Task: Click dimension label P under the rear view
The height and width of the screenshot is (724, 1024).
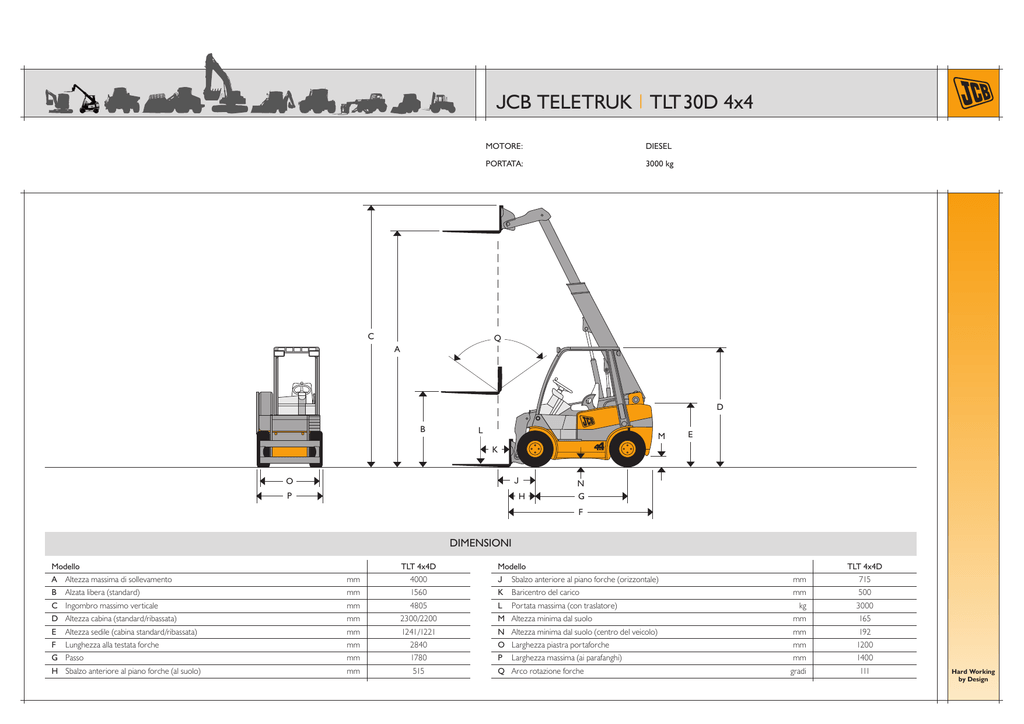Action: 289,496
